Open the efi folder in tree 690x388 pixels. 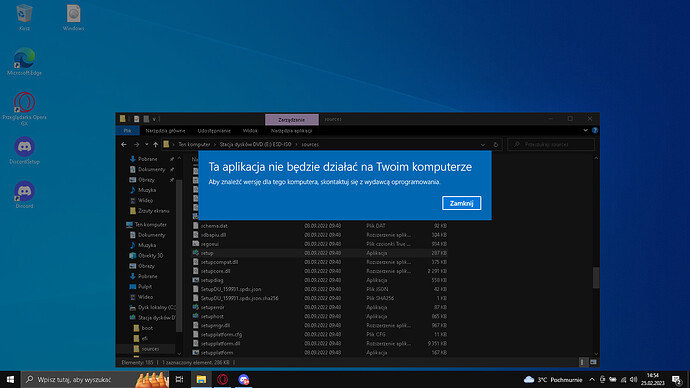click(x=144, y=338)
